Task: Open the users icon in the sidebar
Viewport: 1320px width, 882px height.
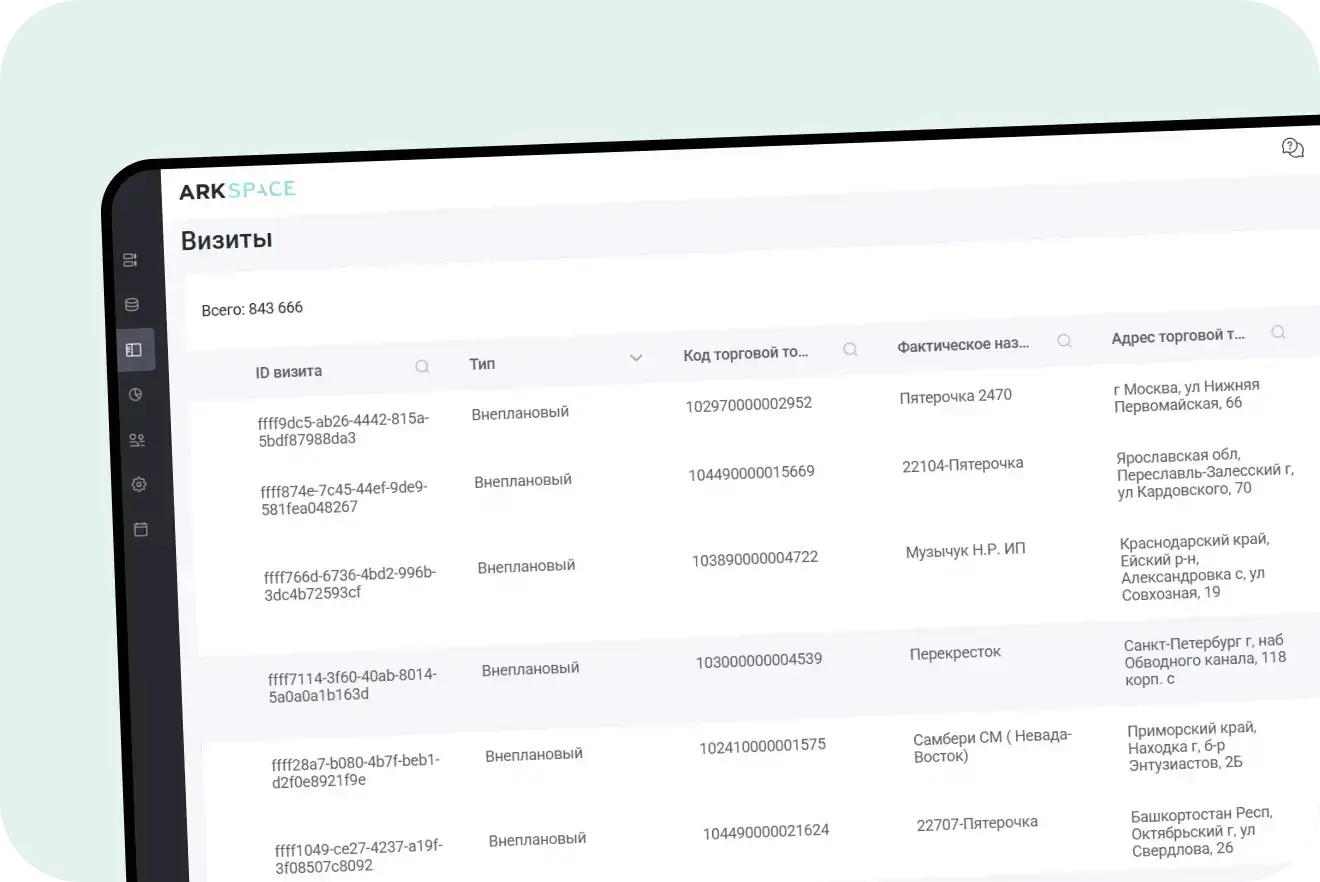Action: tap(138, 439)
